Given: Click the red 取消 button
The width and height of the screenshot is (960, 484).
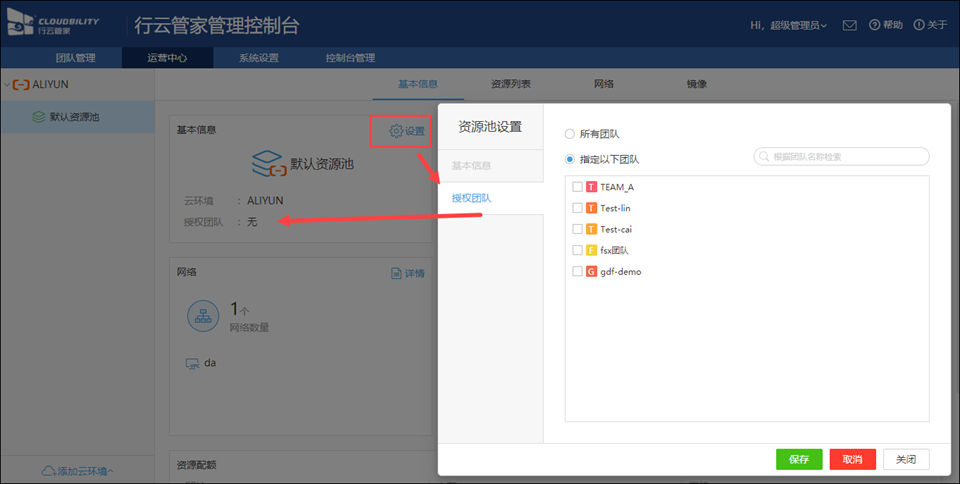Looking at the screenshot, I should (x=852, y=459).
